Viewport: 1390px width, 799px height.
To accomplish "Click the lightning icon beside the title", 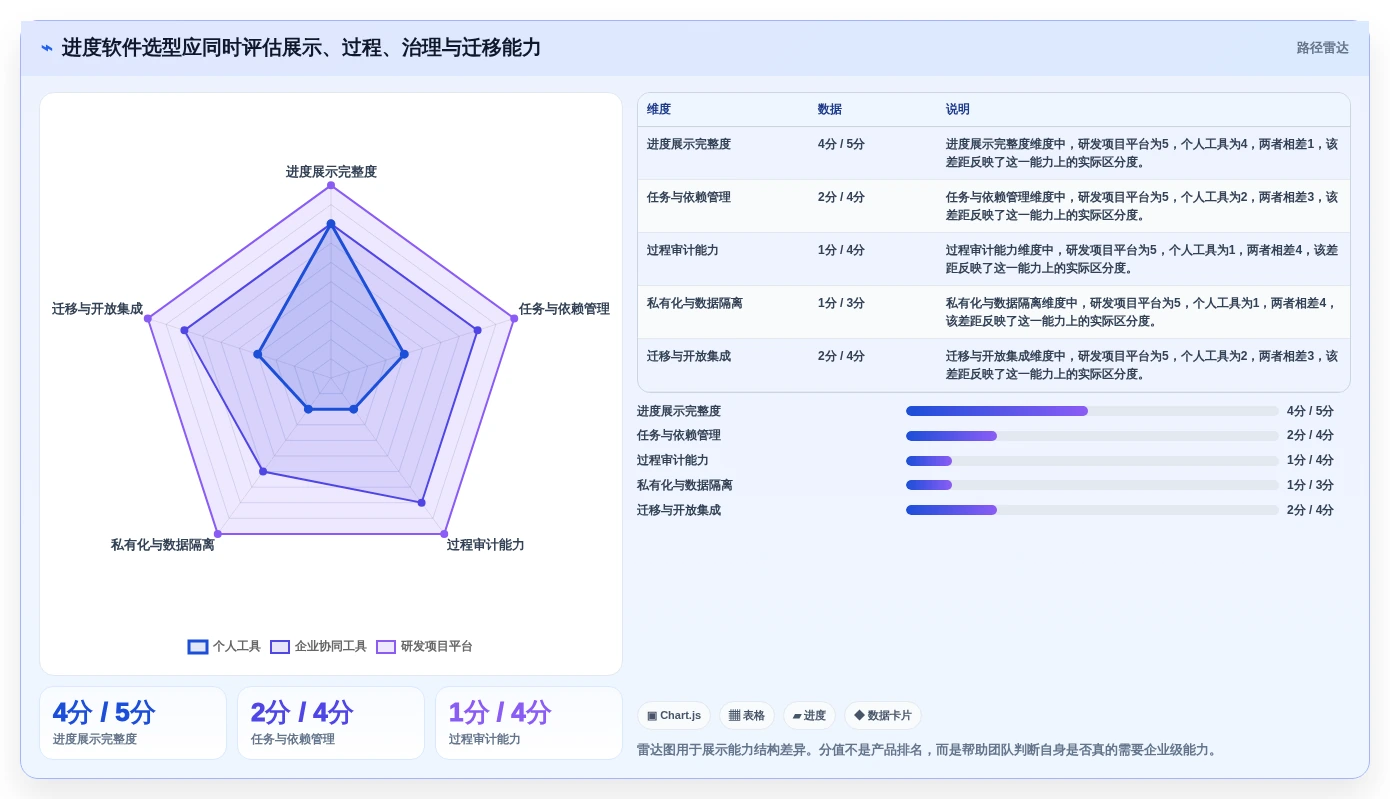I will click(x=47, y=48).
